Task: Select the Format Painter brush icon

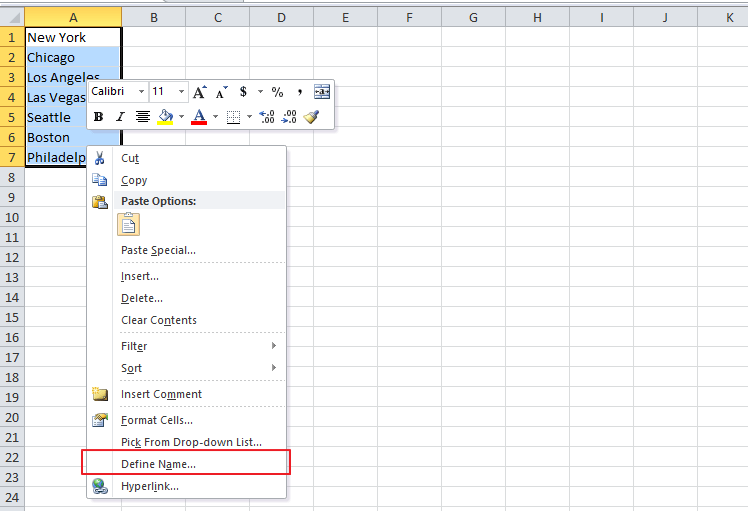Action: point(311,116)
